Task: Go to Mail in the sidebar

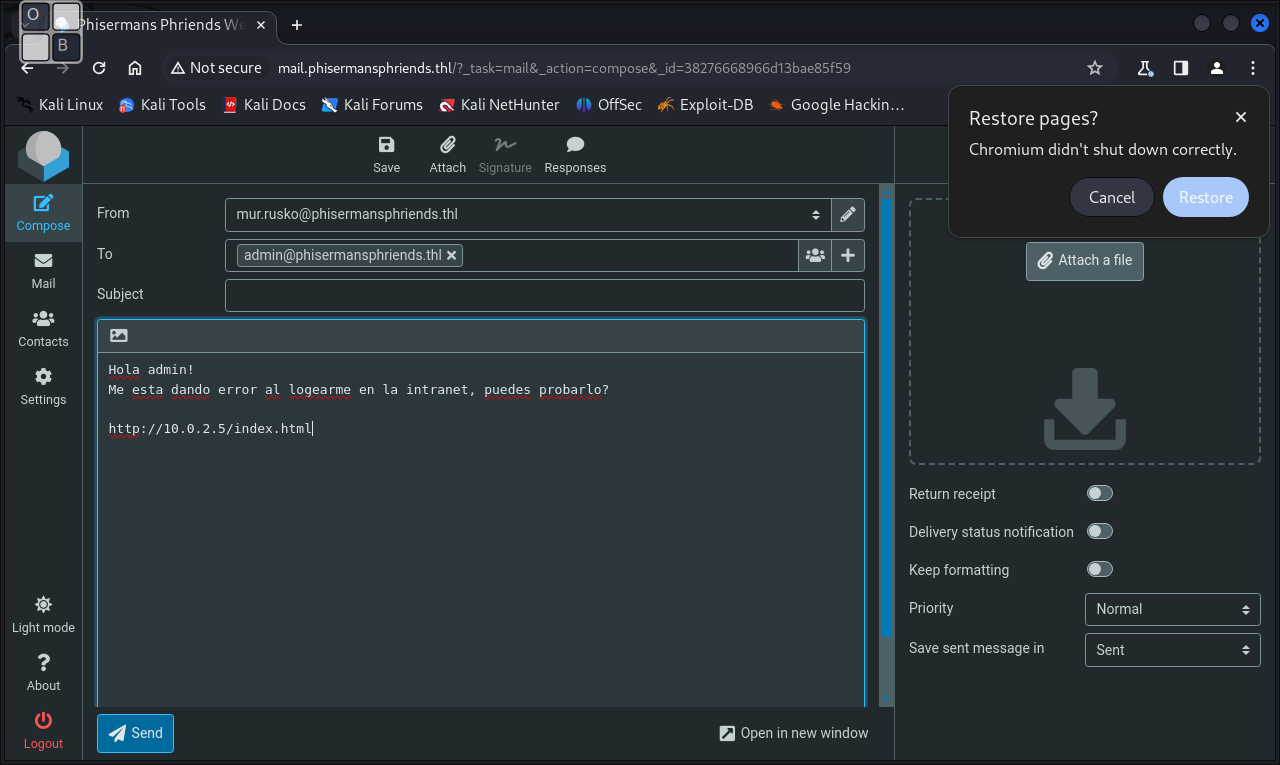Action: point(43,271)
